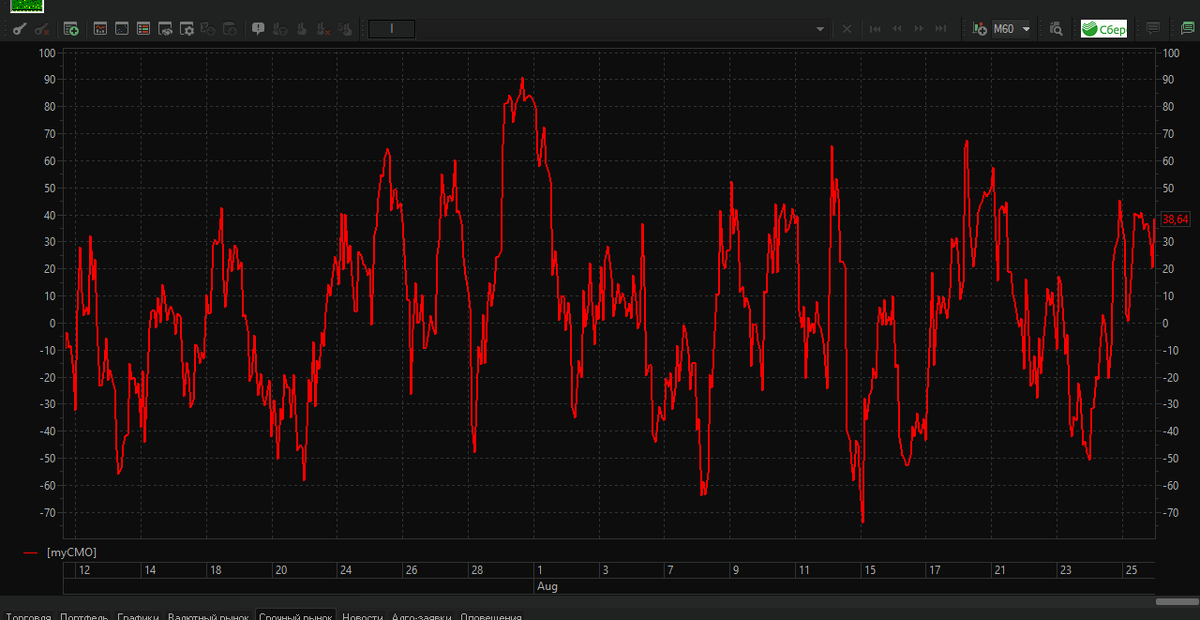This screenshot has width=1200, height=620.
Task: Click the rewind double-arrow button
Action: click(897, 29)
